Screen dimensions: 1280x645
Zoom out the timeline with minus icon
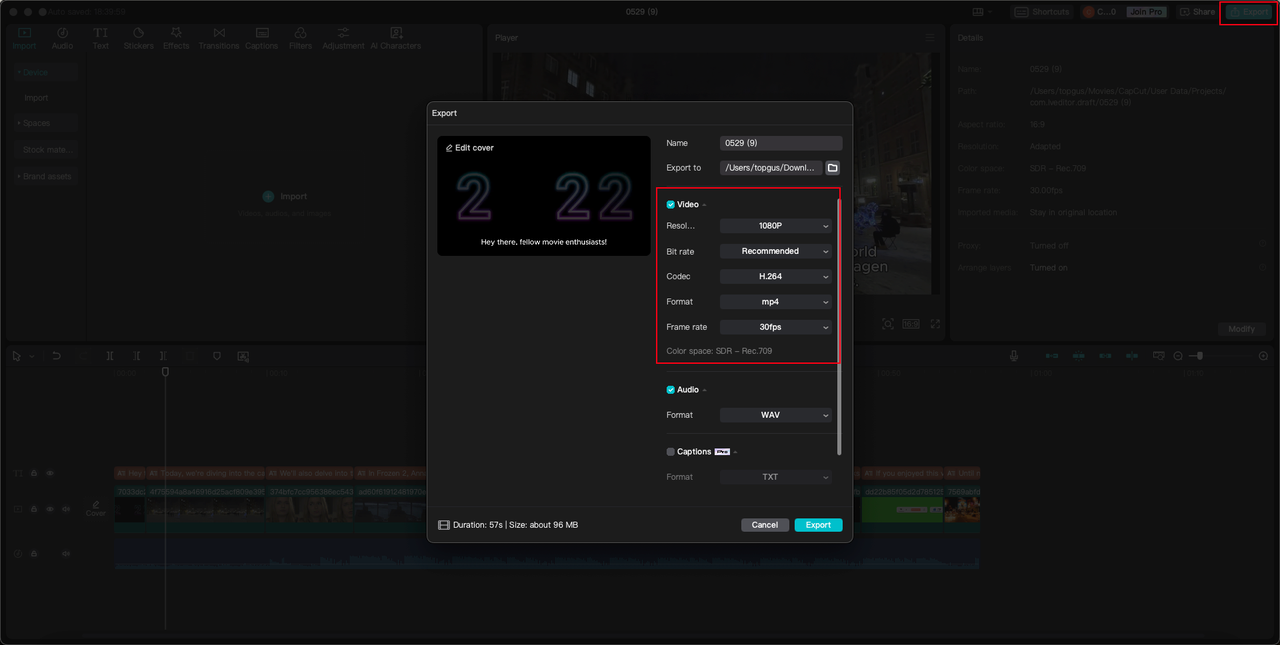[x=1178, y=356]
